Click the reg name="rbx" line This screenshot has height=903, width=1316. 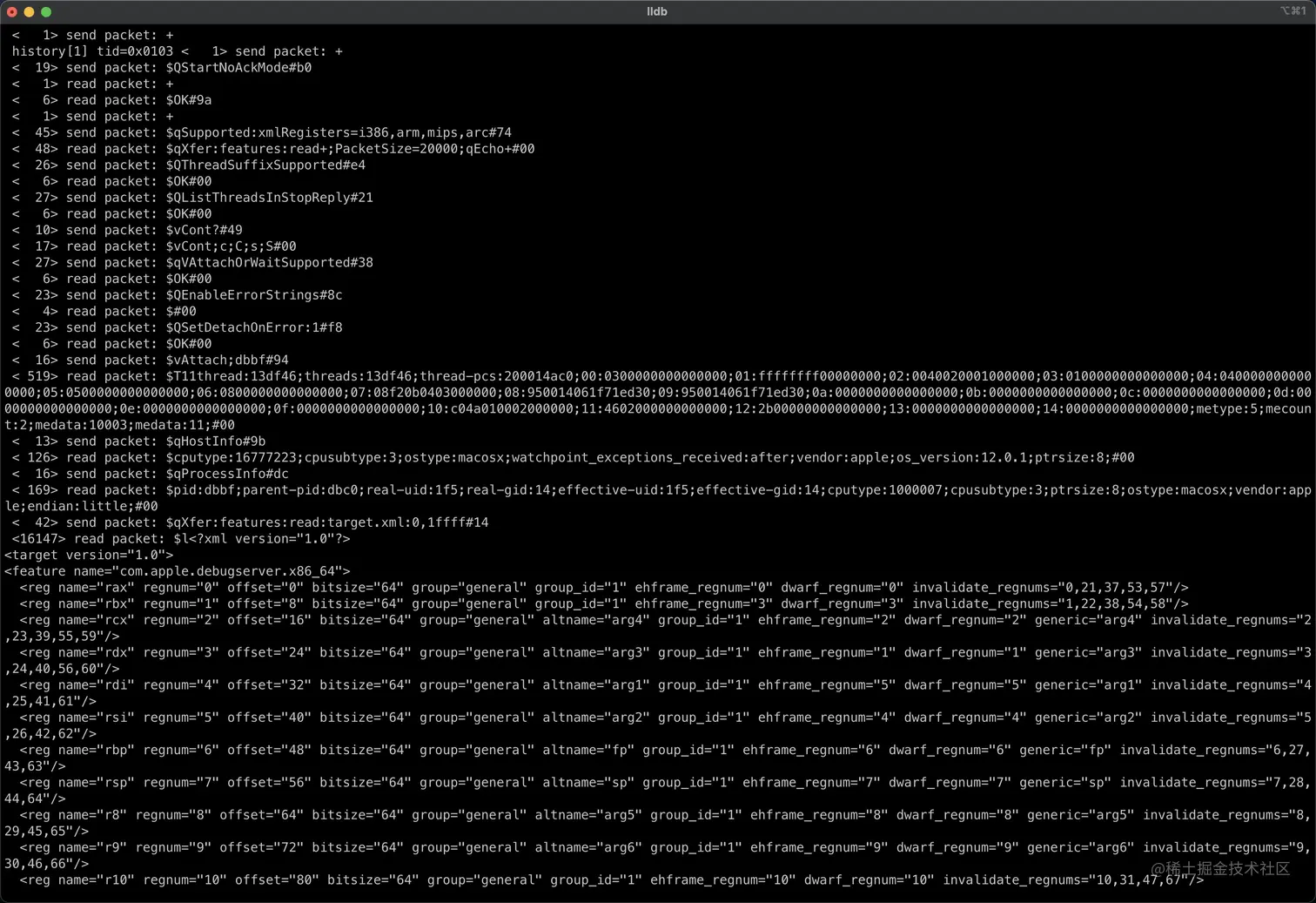coord(604,603)
